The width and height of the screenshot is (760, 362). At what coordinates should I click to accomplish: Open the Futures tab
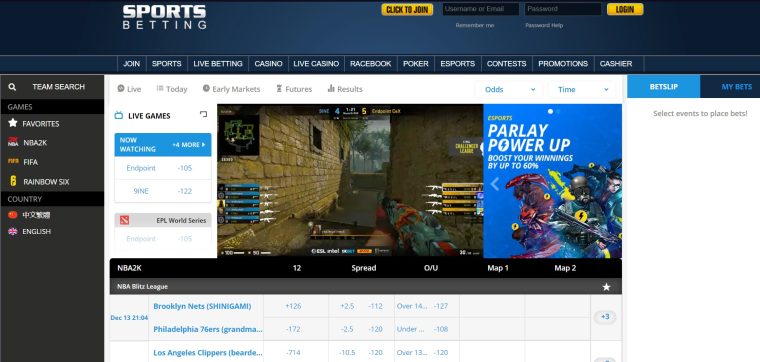[294, 89]
